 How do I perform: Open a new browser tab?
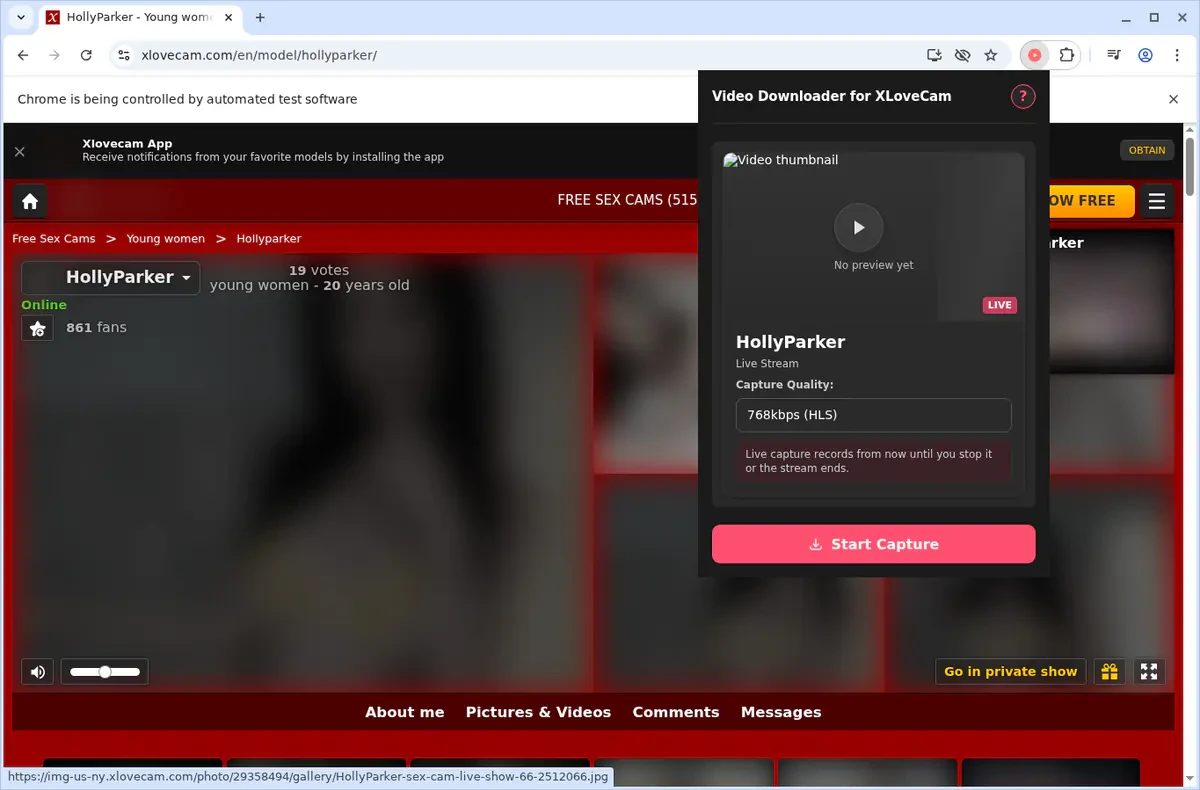(260, 17)
